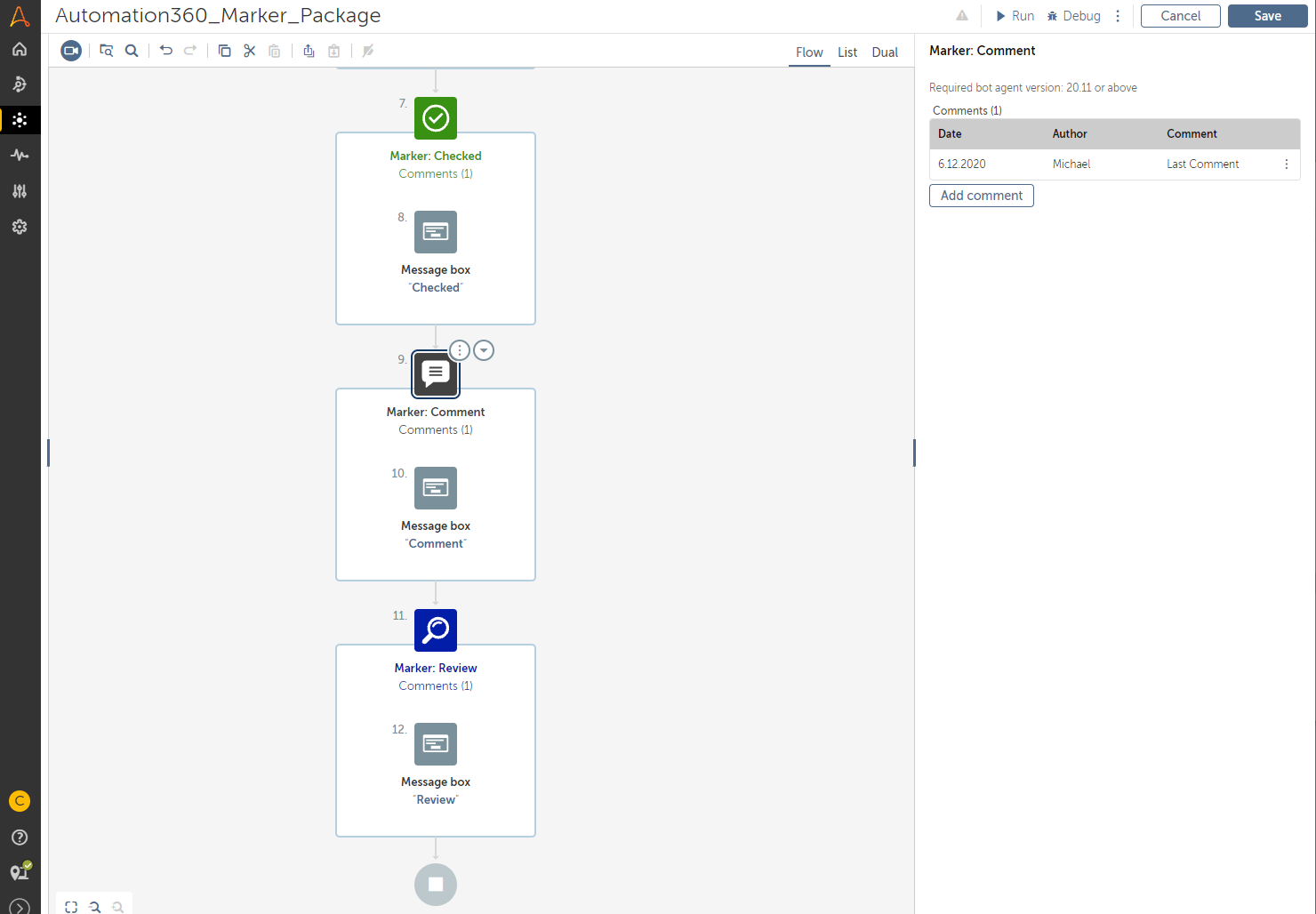Fit the flow diagram to screen

pos(71,907)
